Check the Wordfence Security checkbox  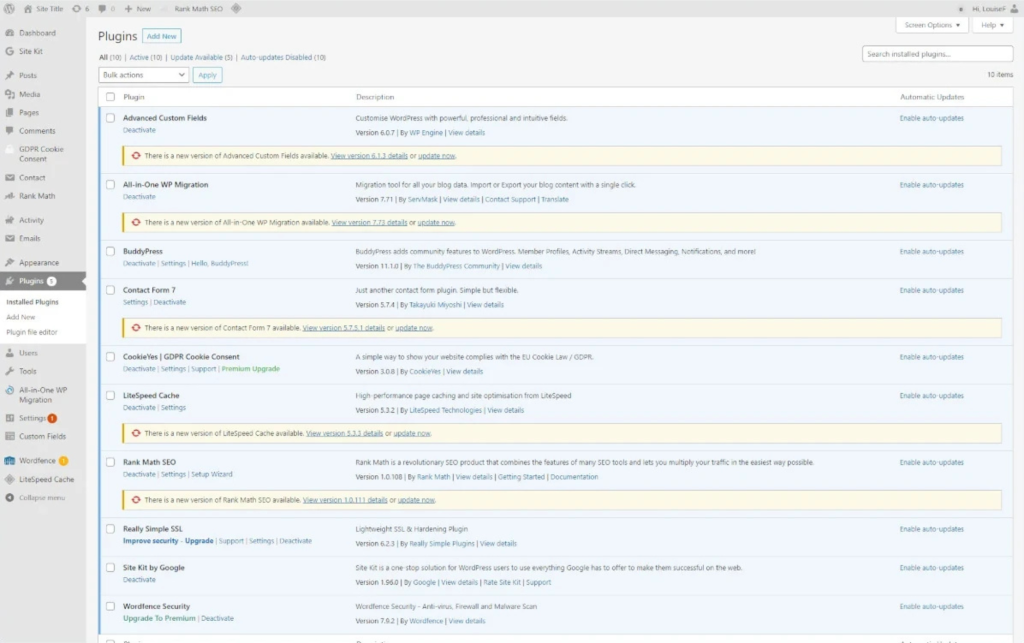[110, 606]
